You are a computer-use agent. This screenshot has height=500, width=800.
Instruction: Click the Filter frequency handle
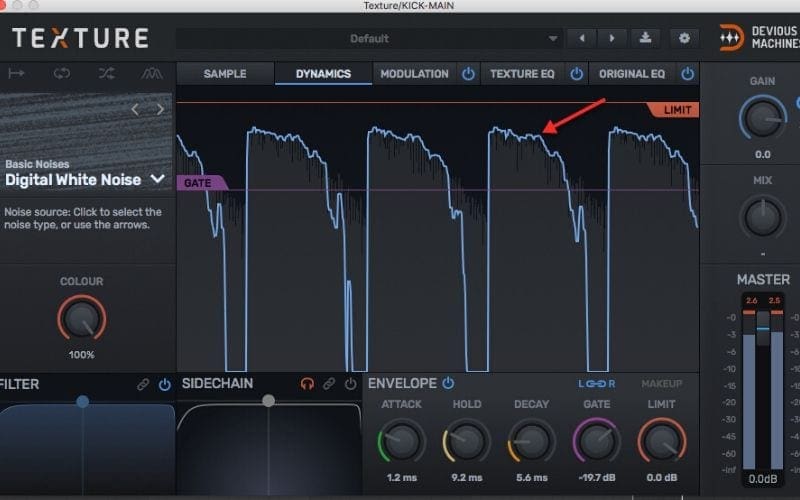[x=83, y=402]
